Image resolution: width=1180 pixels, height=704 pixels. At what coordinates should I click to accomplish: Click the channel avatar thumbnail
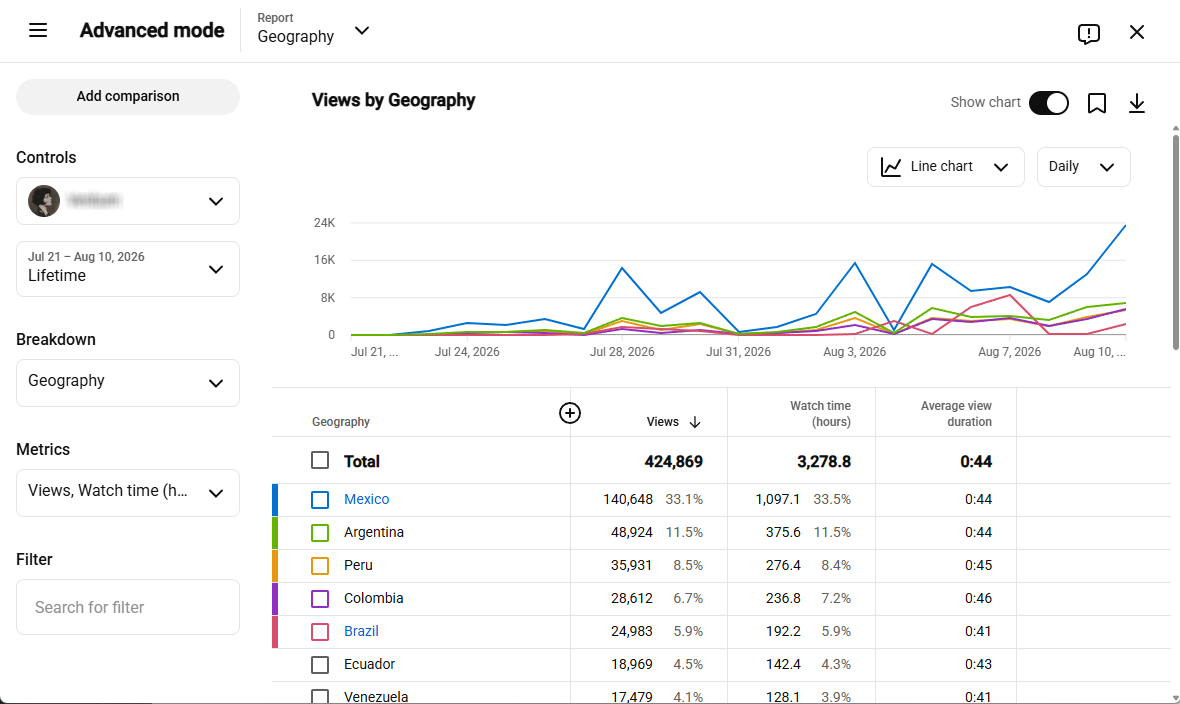tap(44, 201)
